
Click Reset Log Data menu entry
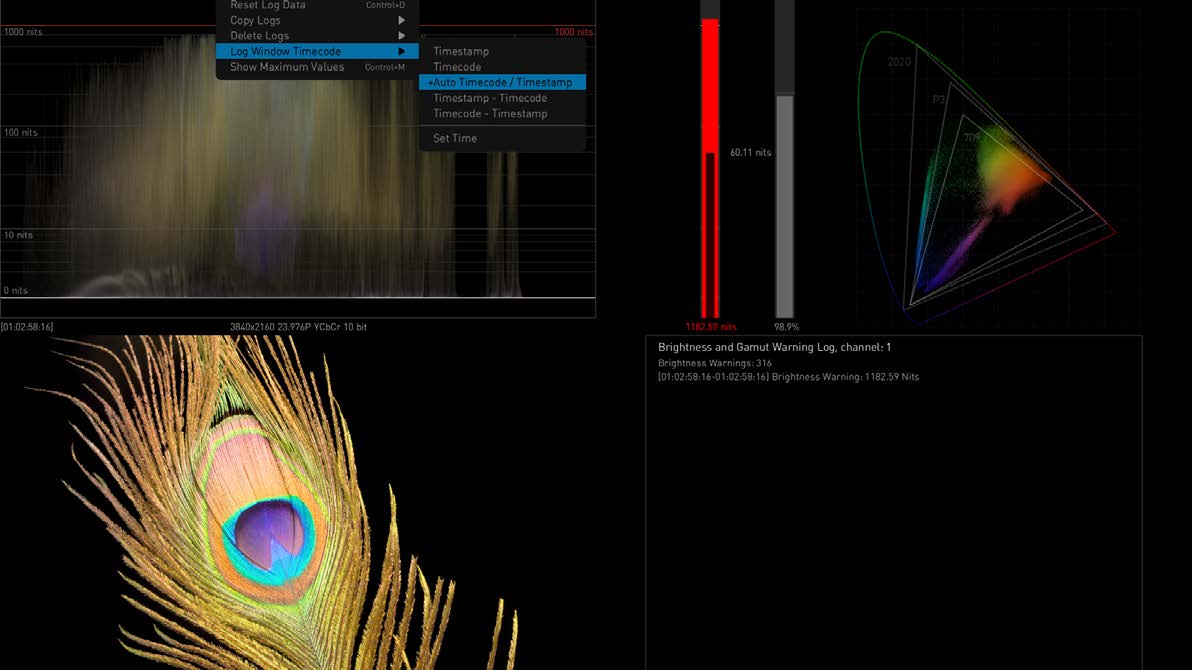pos(268,5)
